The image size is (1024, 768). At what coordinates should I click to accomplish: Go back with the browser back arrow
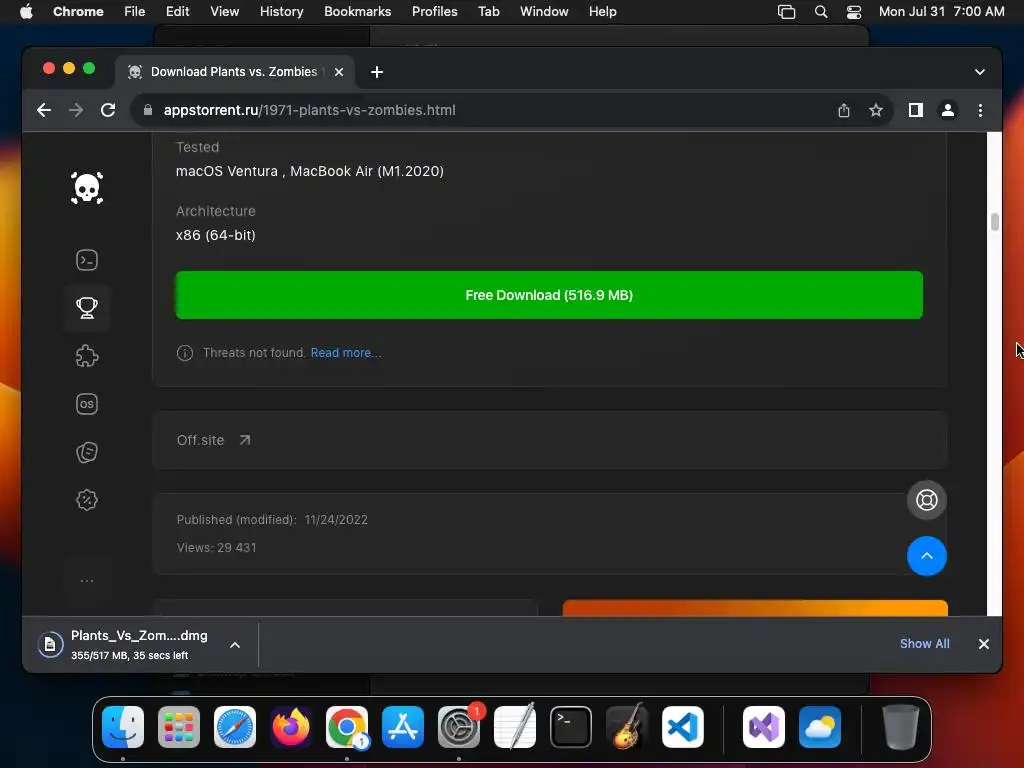pyautogui.click(x=44, y=110)
